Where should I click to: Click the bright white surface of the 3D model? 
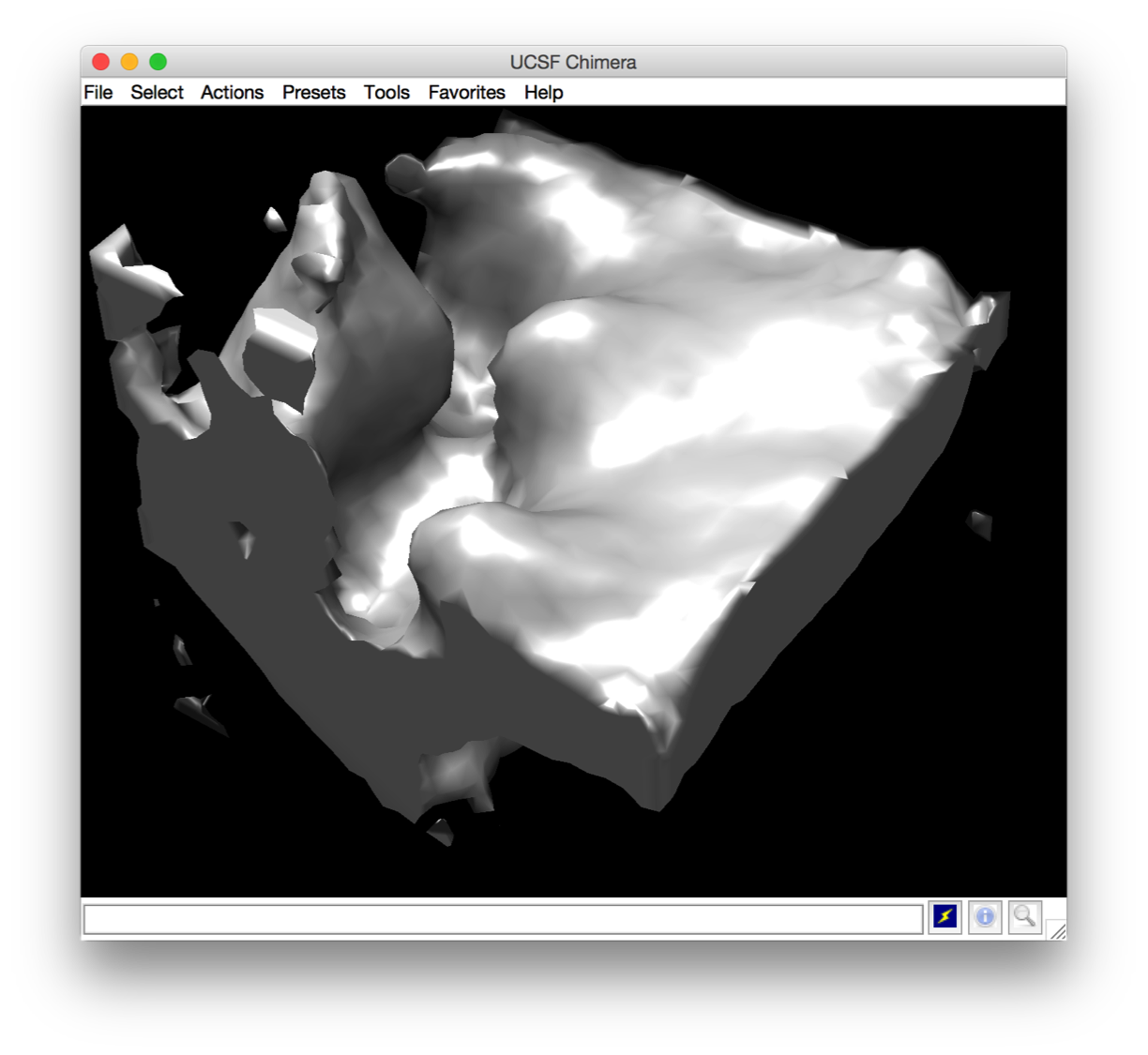[713, 413]
